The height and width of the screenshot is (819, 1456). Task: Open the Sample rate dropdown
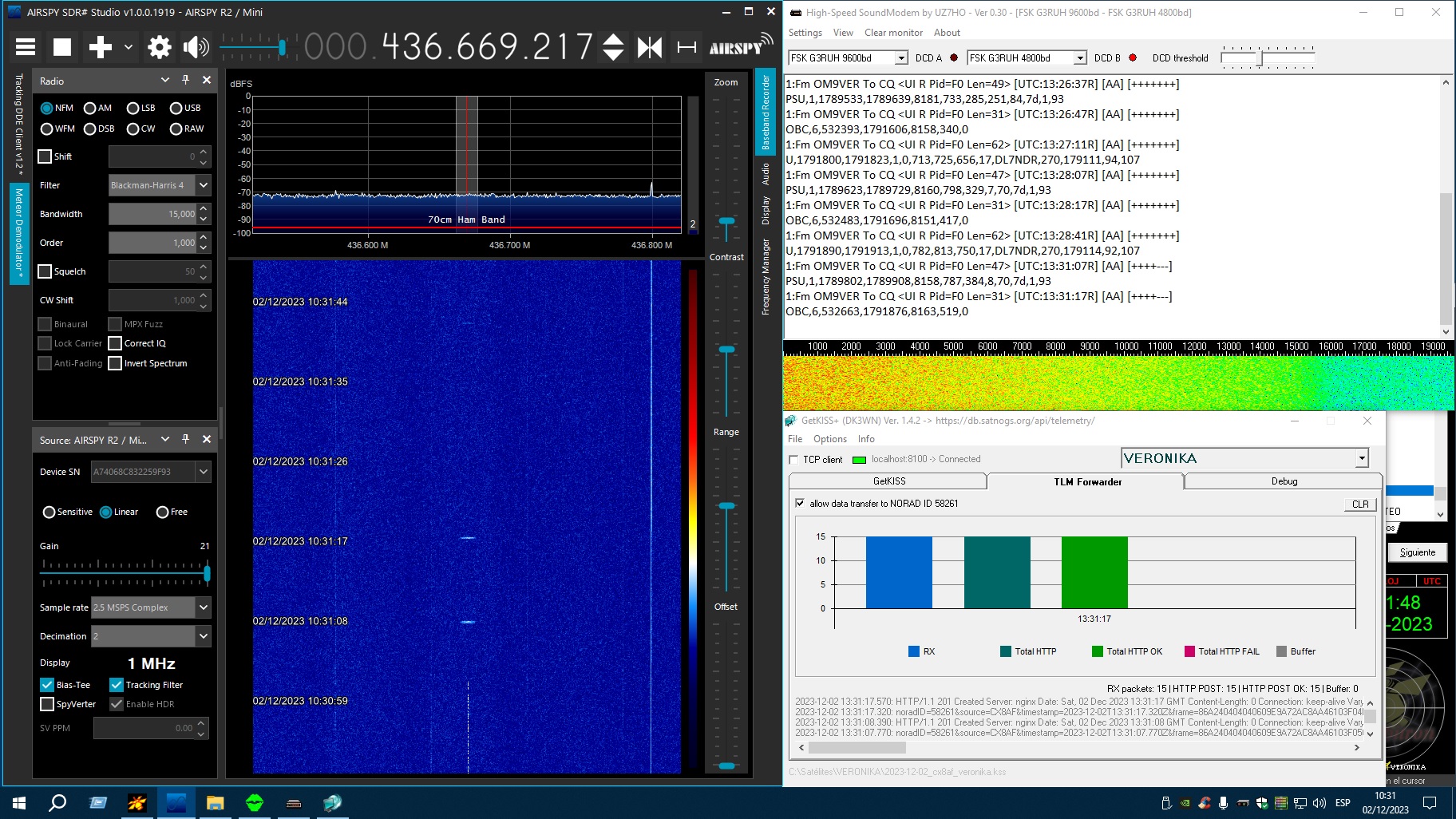click(x=204, y=607)
